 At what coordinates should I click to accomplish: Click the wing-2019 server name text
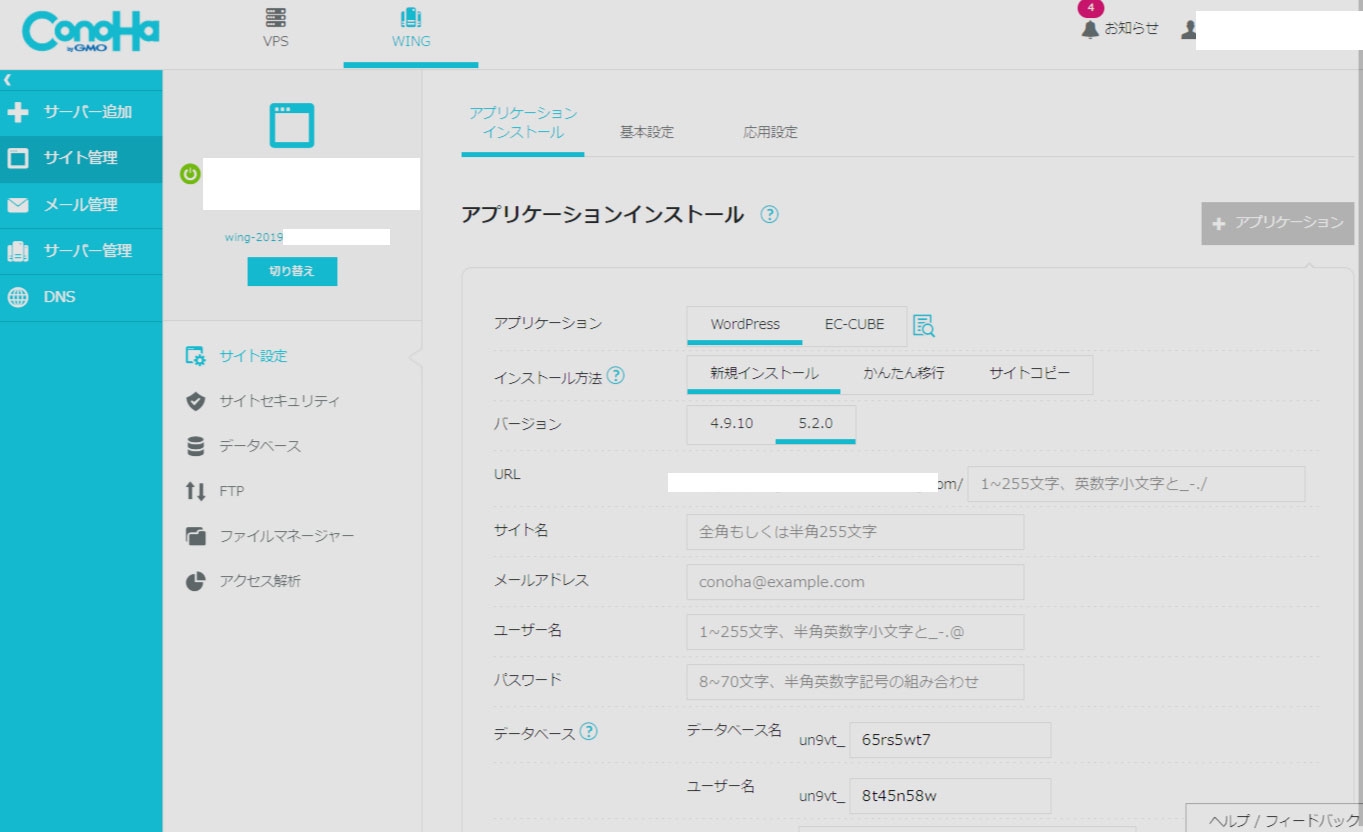click(x=254, y=238)
